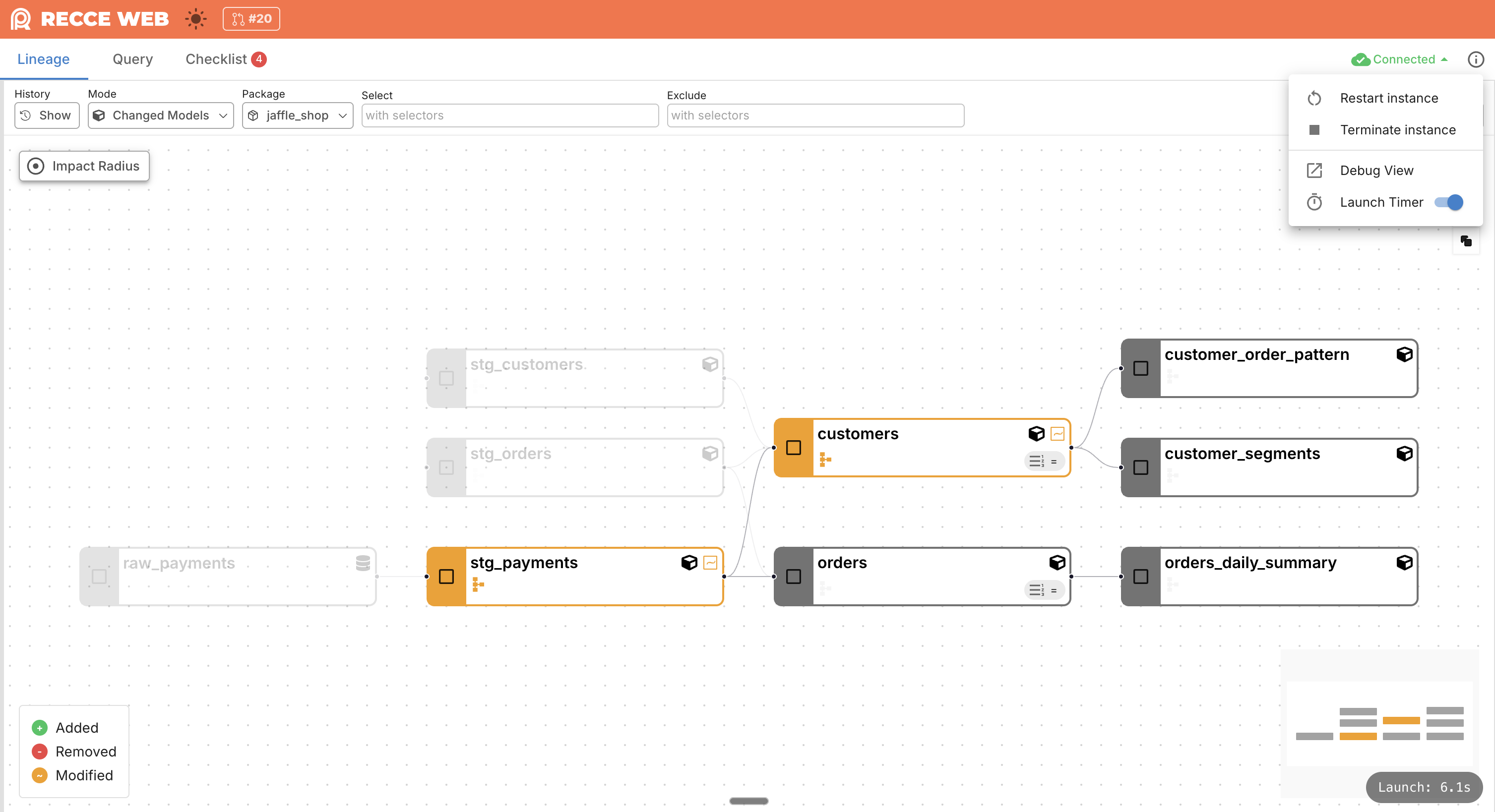Check the checkbox on the customers node
This screenshot has width=1495, height=812.
[793, 447]
